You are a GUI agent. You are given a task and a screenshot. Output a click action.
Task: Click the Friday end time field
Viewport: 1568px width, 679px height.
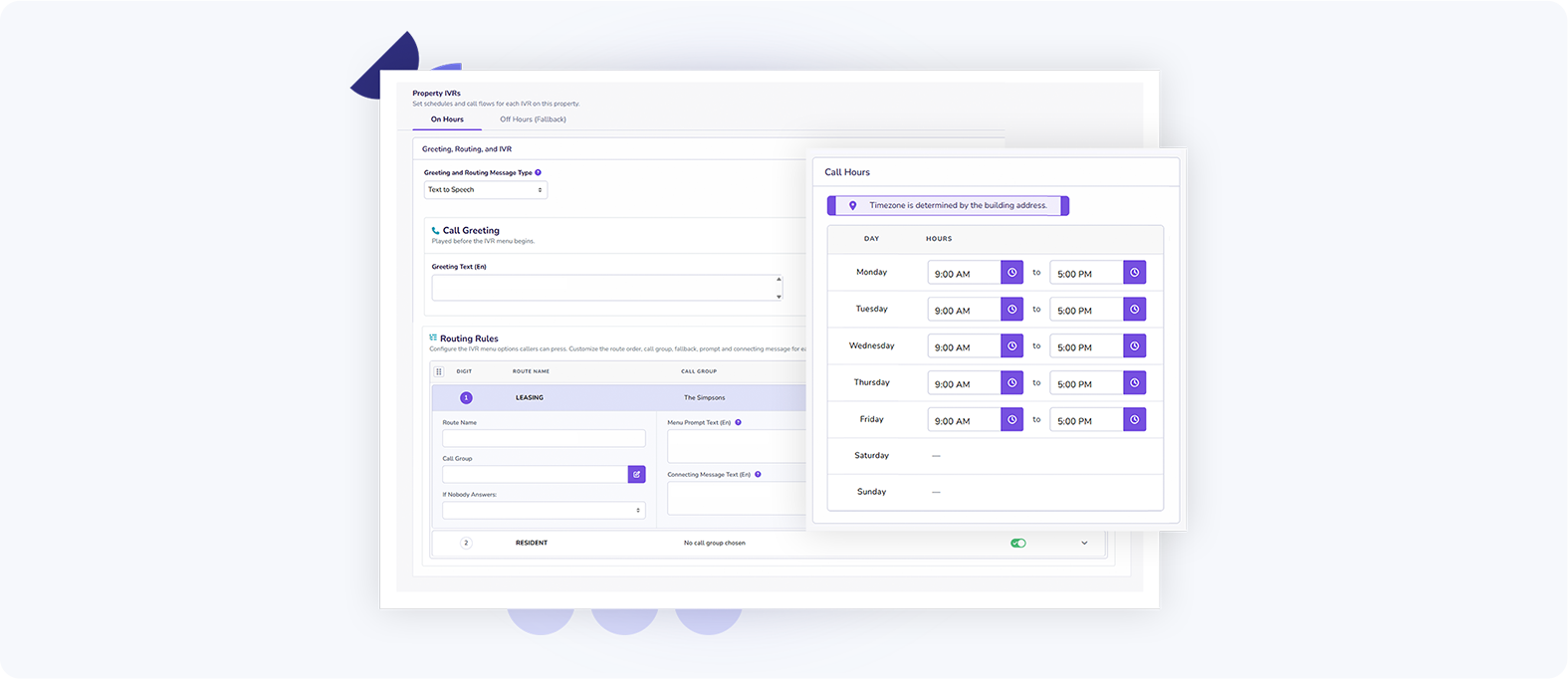[x=1086, y=420]
